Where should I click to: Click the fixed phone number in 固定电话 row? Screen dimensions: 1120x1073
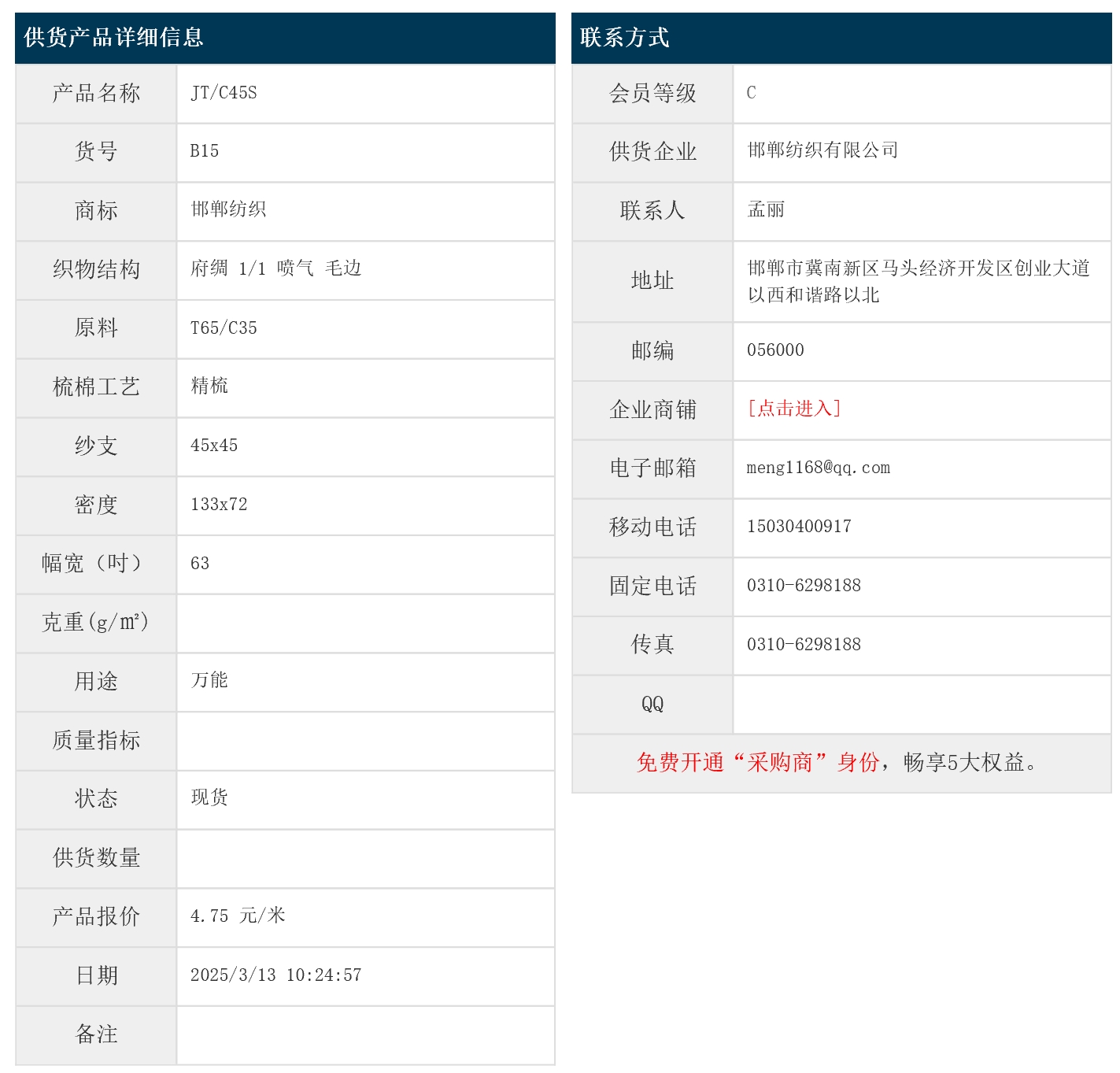pyautogui.click(x=804, y=586)
